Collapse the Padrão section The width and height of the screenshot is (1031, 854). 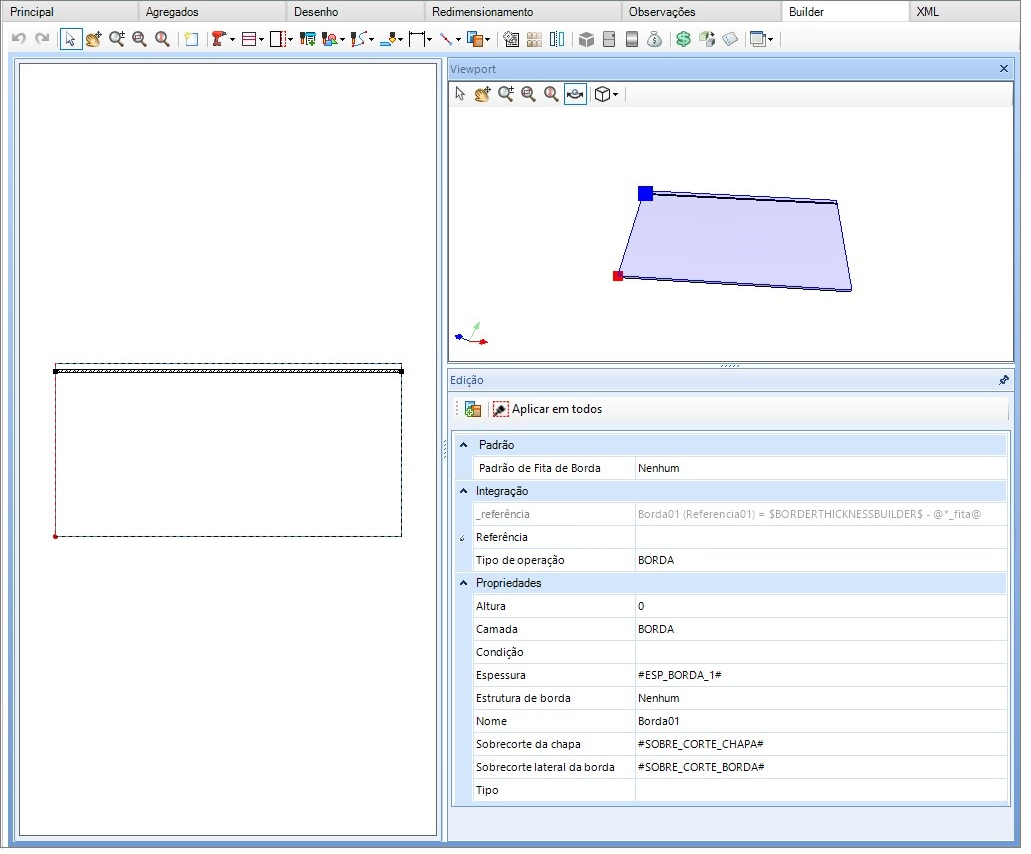(x=464, y=445)
